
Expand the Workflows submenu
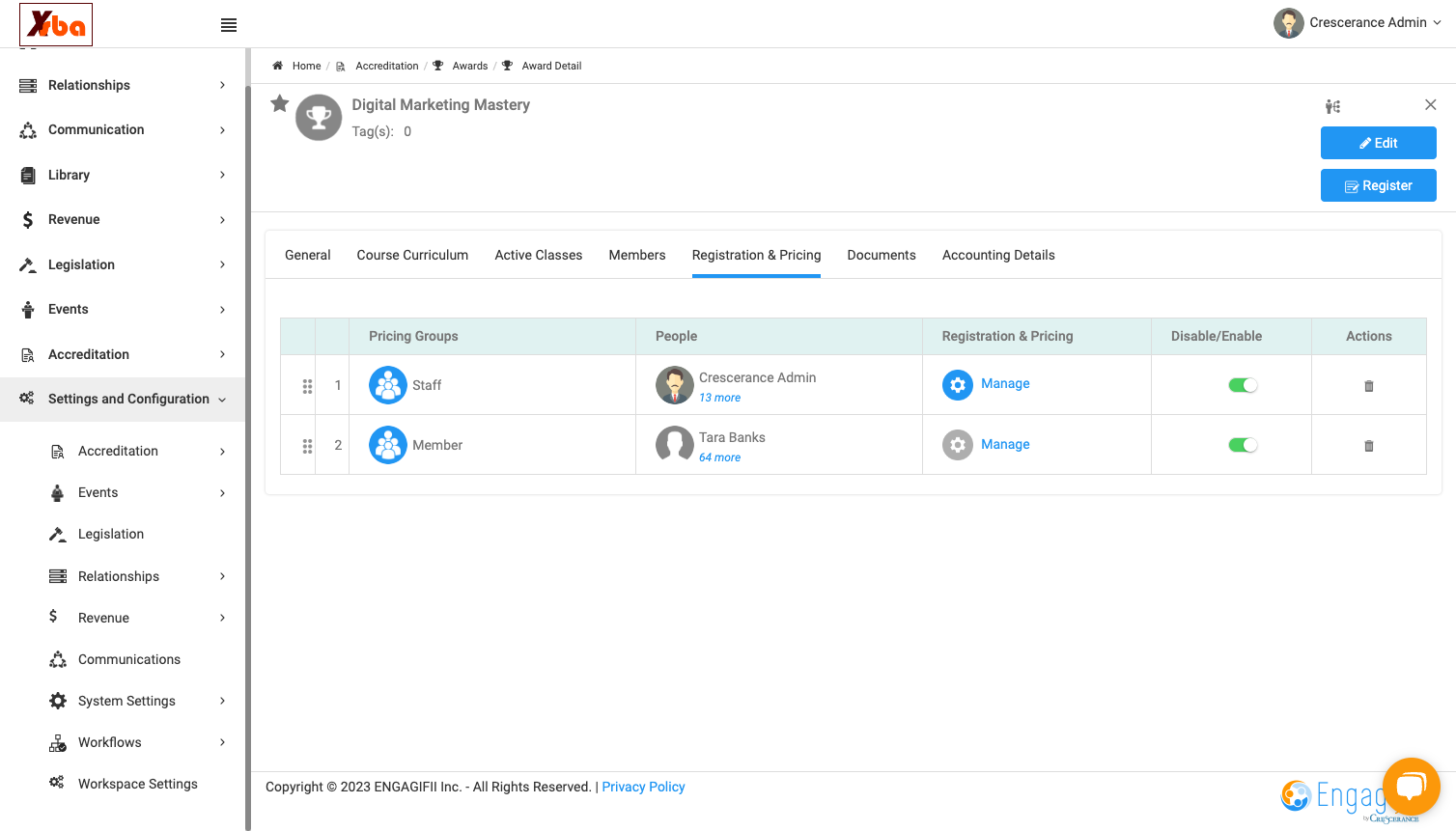coord(137,742)
